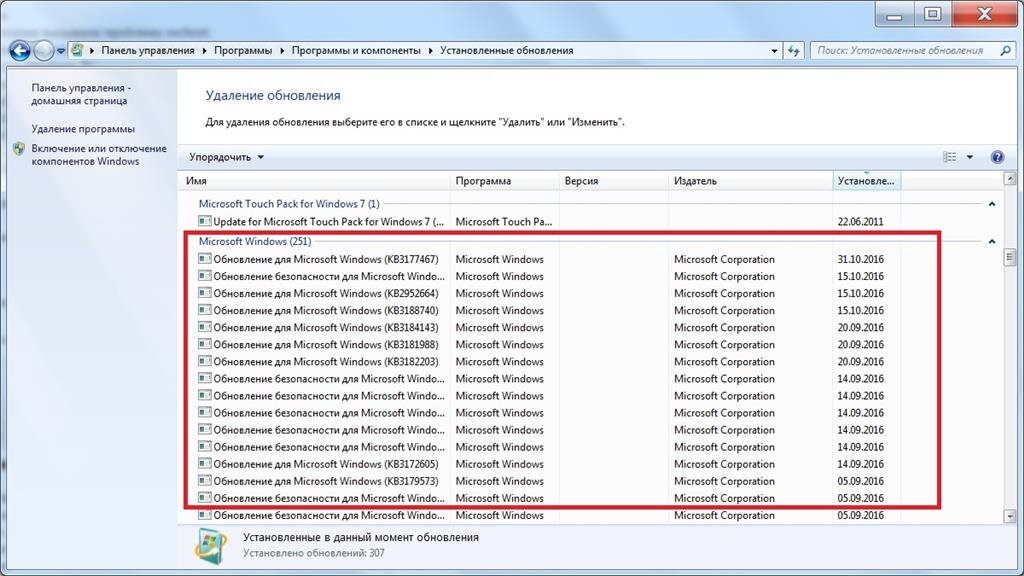Image resolution: width=1024 pixels, height=576 pixels.
Task: Click icon of KB2952664 update row
Action: [204, 293]
